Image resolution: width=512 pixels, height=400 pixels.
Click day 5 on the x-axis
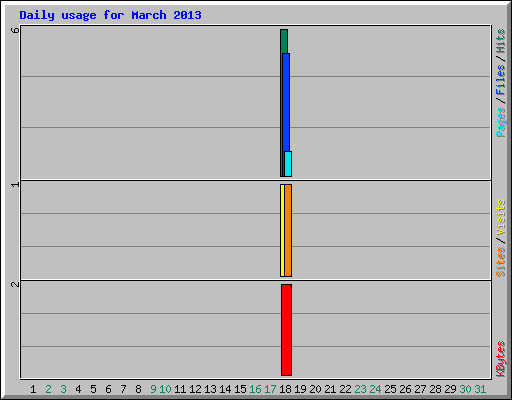coord(93,389)
